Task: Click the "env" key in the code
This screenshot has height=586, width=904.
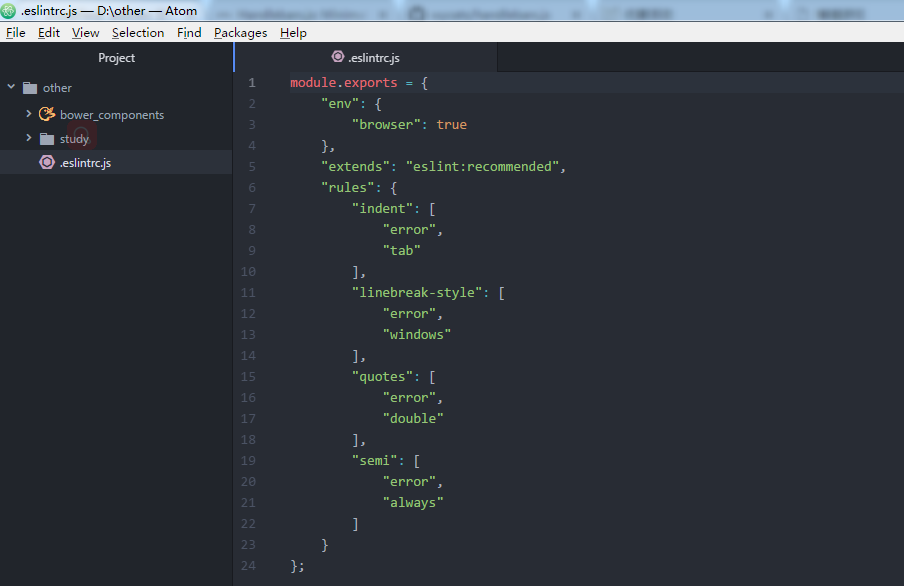Action: (340, 104)
